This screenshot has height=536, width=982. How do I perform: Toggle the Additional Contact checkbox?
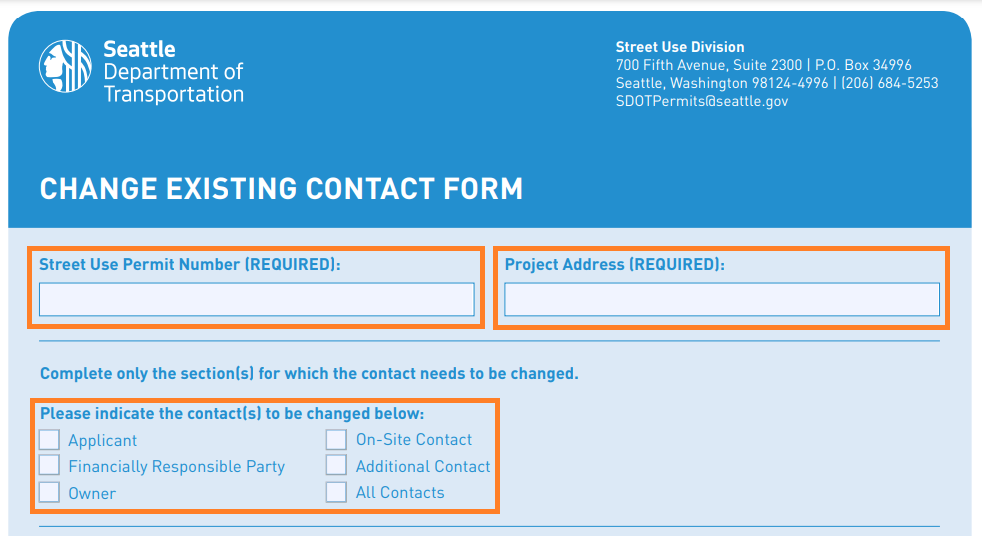click(x=336, y=466)
